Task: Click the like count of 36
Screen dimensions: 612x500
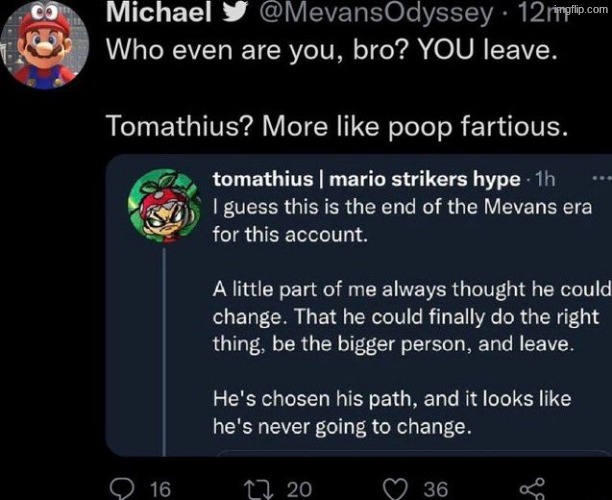Action: pos(435,487)
